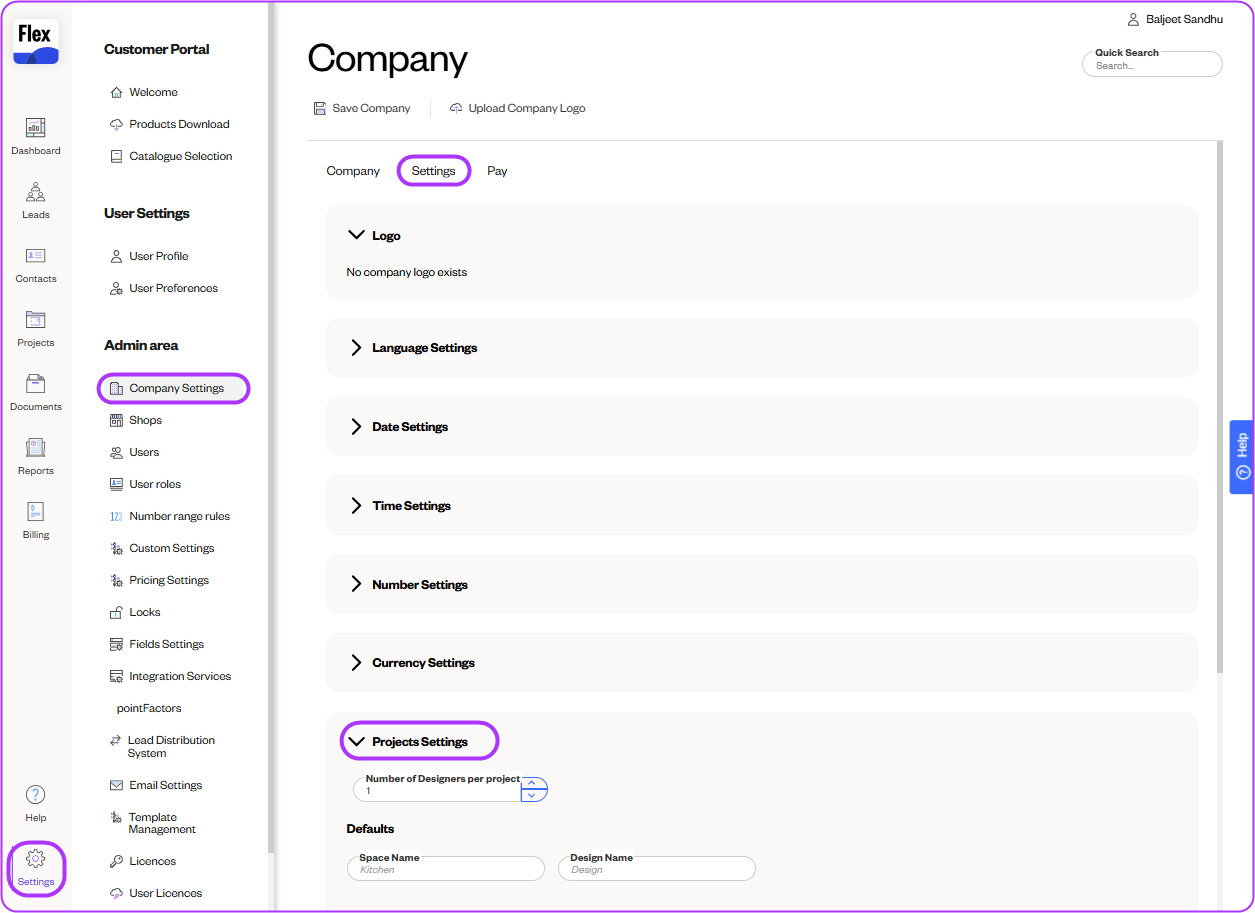This screenshot has width=1255, height=913.
Task: Click the Flex logo
Action: click(x=36, y=42)
